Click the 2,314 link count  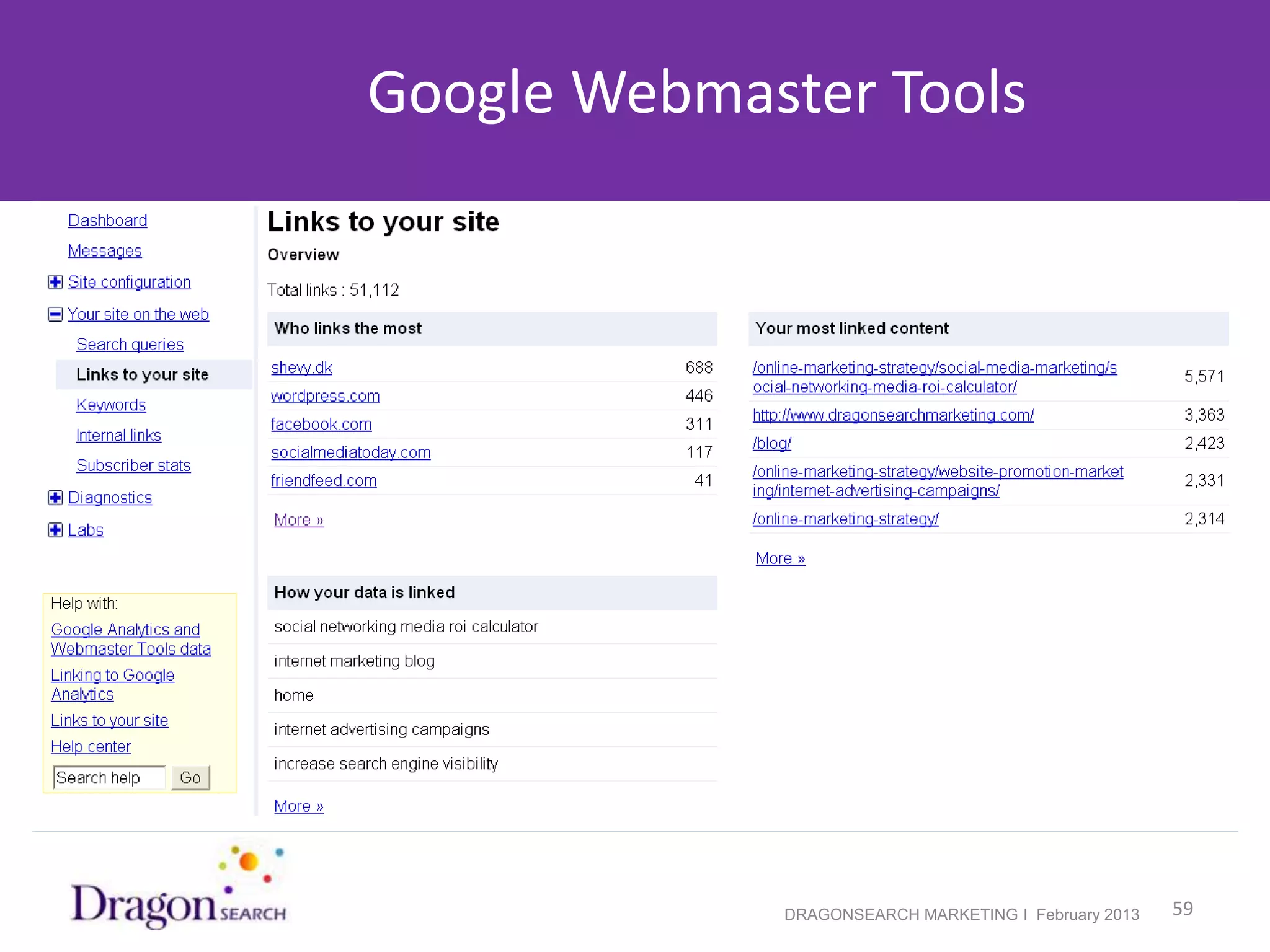tap(1204, 519)
